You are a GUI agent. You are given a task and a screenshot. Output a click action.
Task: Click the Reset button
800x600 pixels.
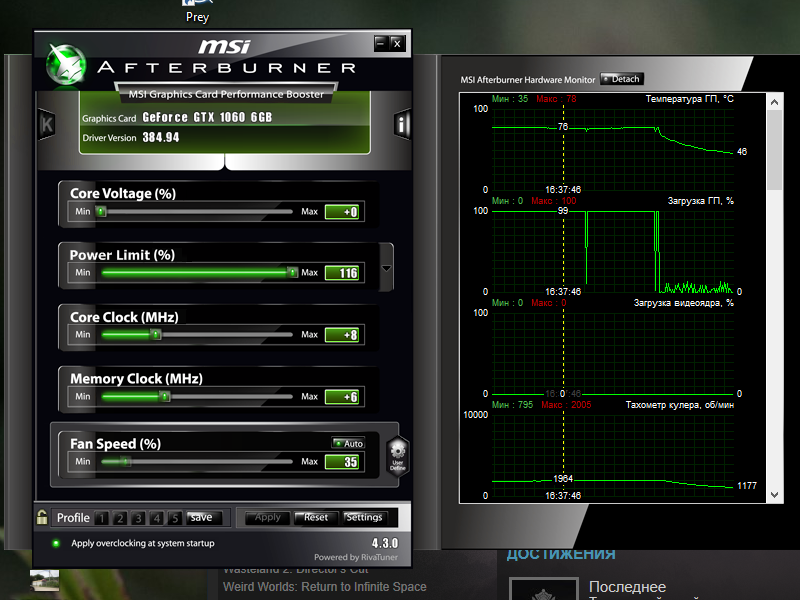[x=316, y=517]
